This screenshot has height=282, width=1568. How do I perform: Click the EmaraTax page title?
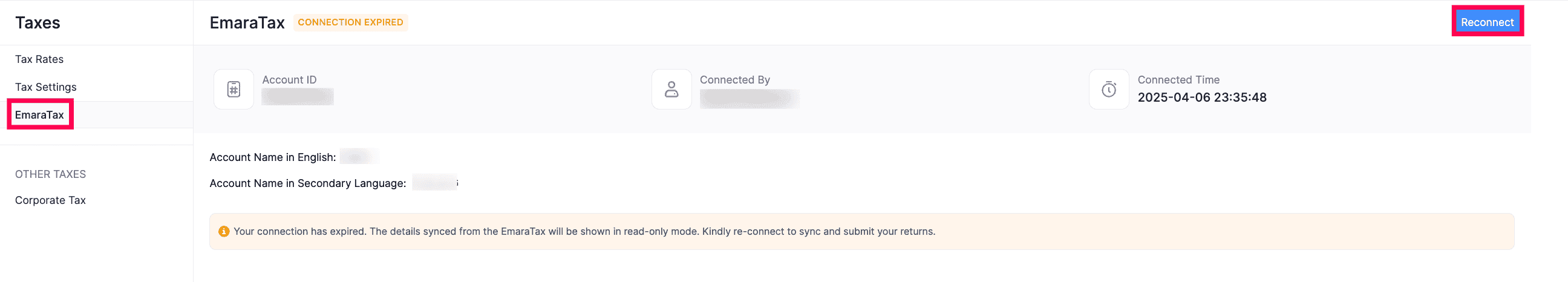tap(247, 23)
